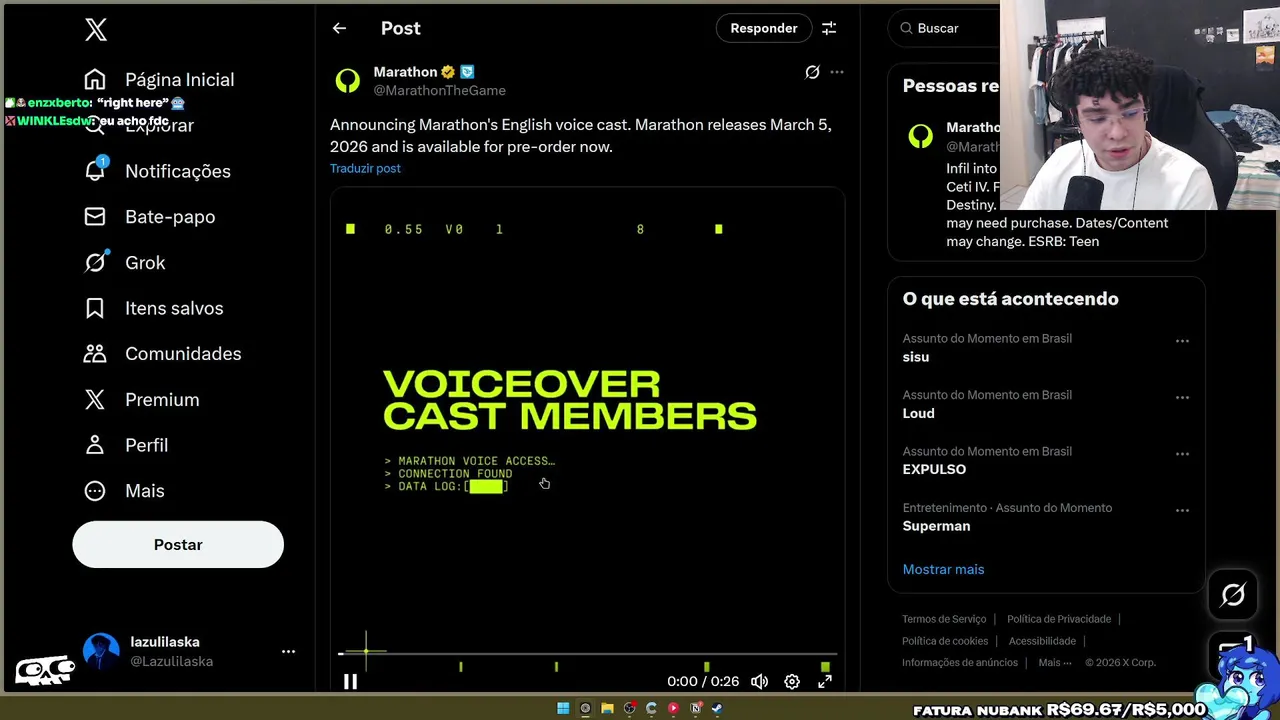Click lazulilaska profile avatar
Viewport: 1280px width, 720px height.
(x=101, y=652)
